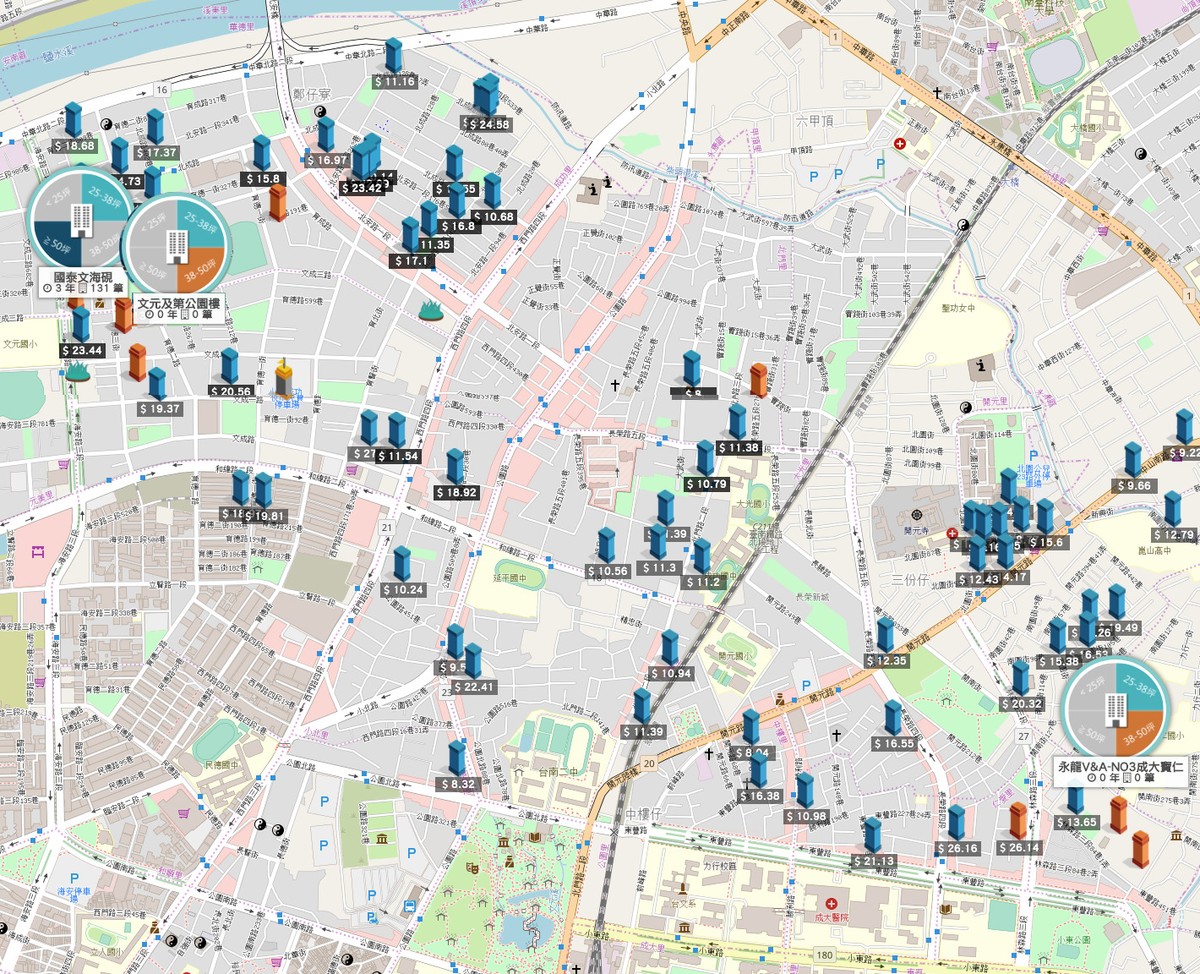
Task: Select the blue building labeled $ 10.24
Action: tap(402, 564)
